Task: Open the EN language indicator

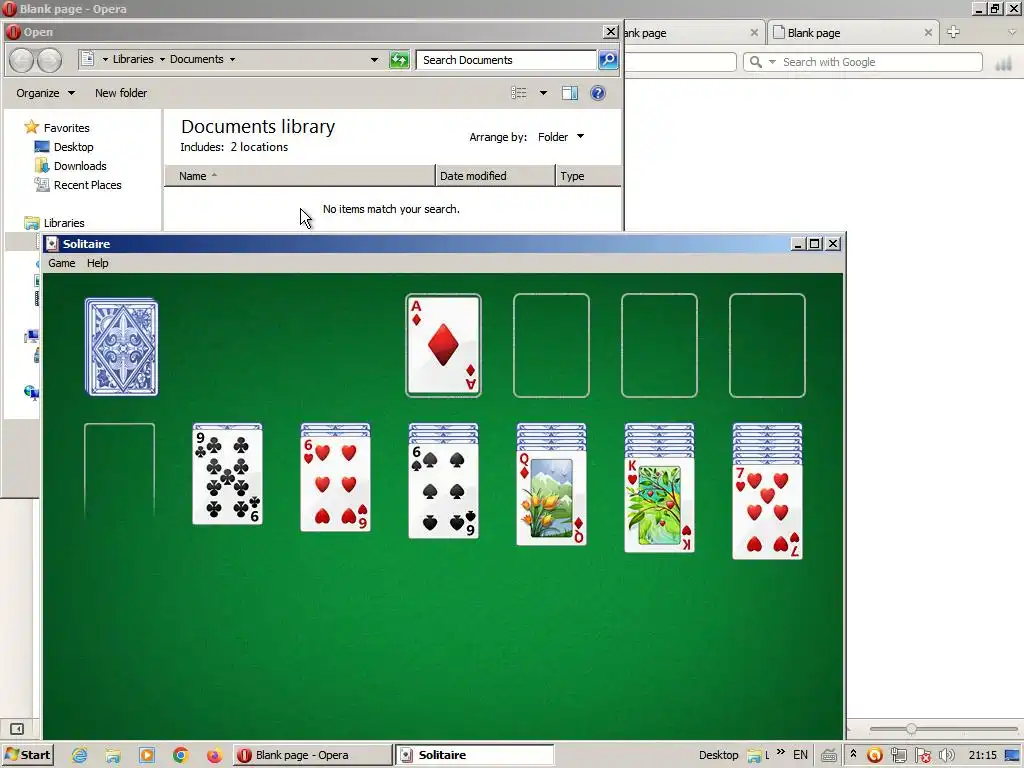Action: (800, 755)
